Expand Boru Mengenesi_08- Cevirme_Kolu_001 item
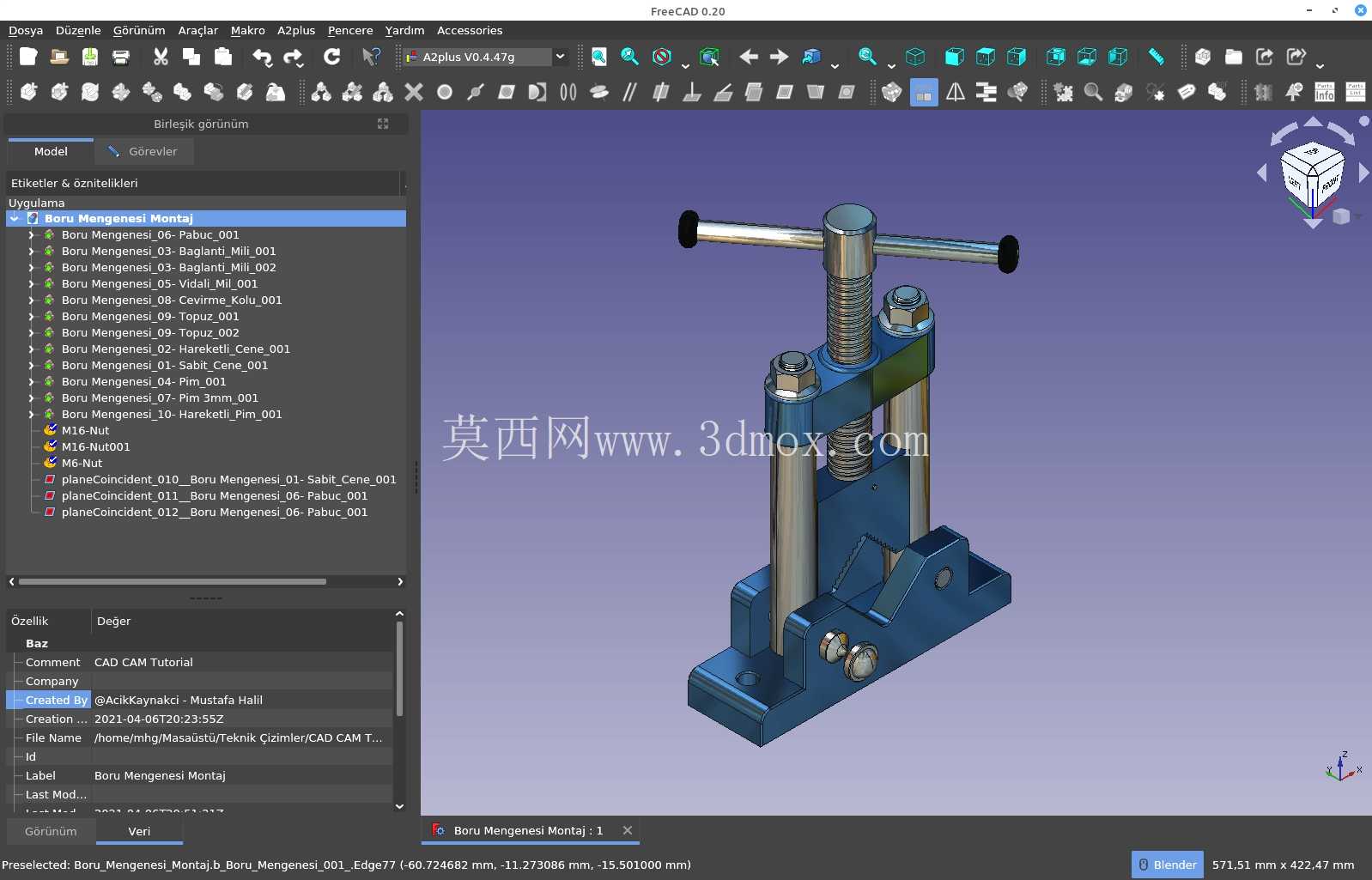Image resolution: width=1372 pixels, height=880 pixels. [x=31, y=300]
